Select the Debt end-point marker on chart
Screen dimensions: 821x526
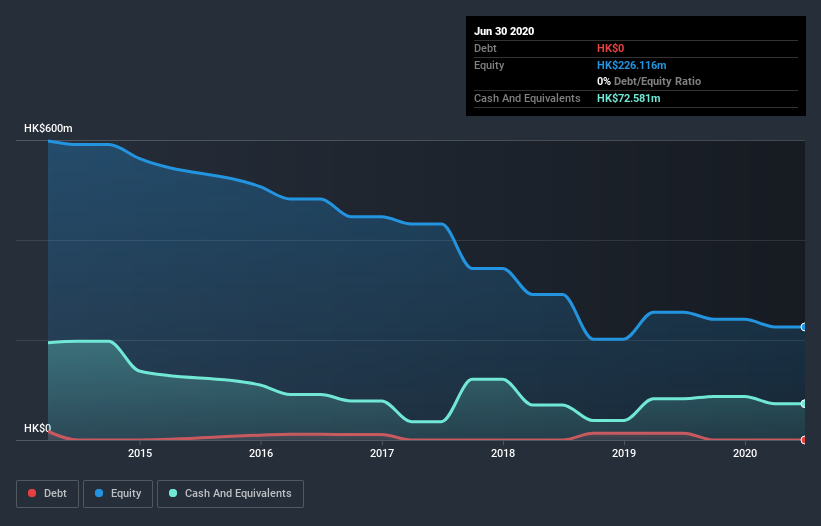tap(803, 440)
